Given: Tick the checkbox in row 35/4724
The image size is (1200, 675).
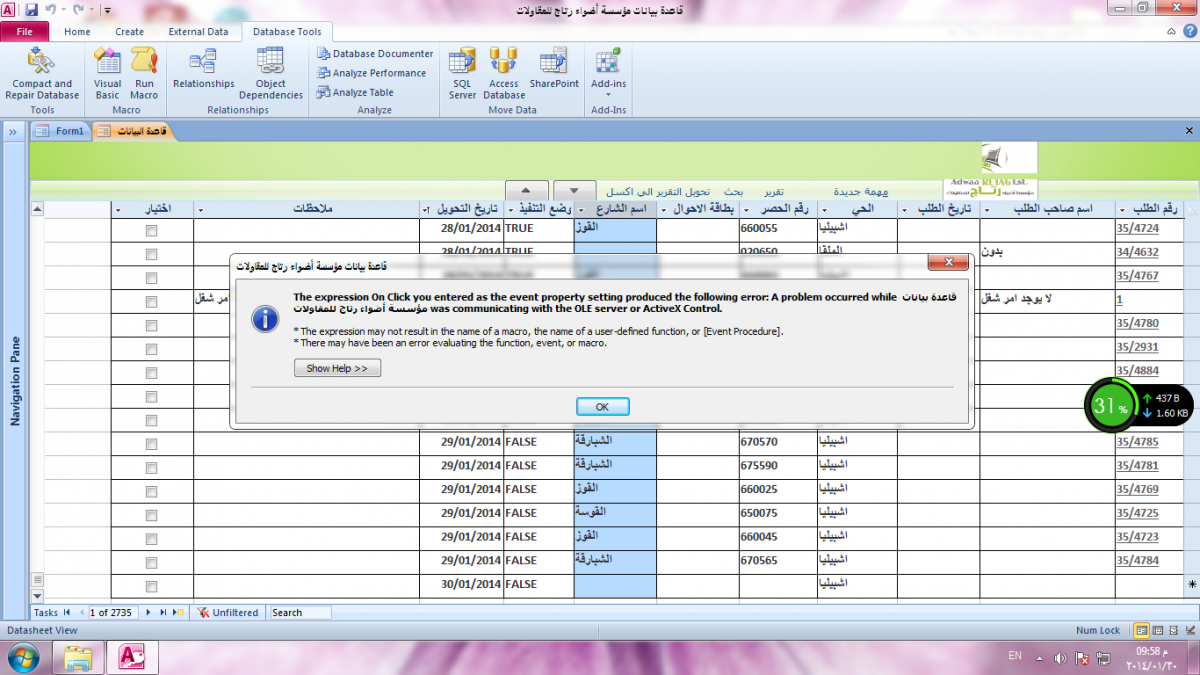Looking at the screenshot, I should pos(152,230).
